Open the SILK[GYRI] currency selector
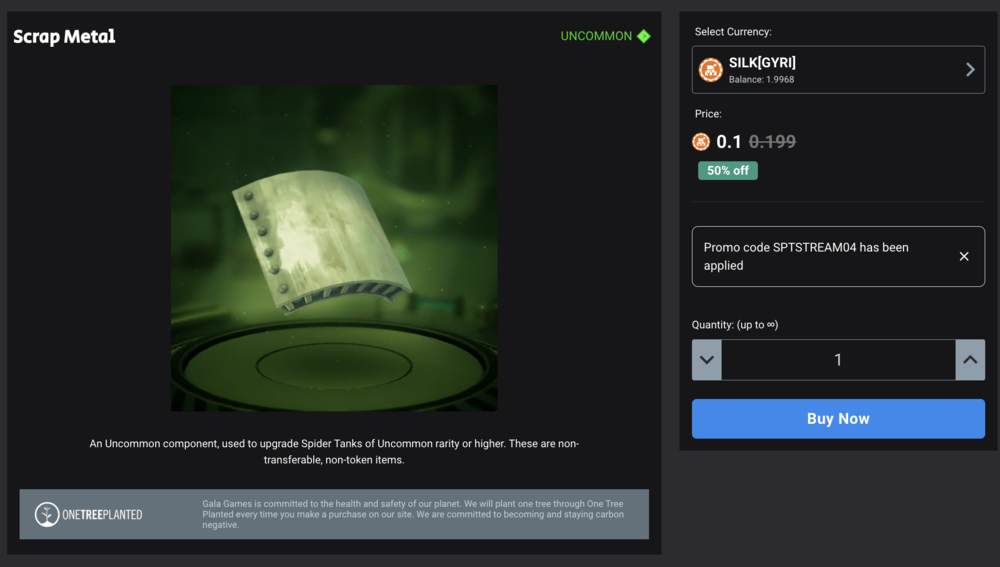The image size is (1000, 567). point(838,70)
